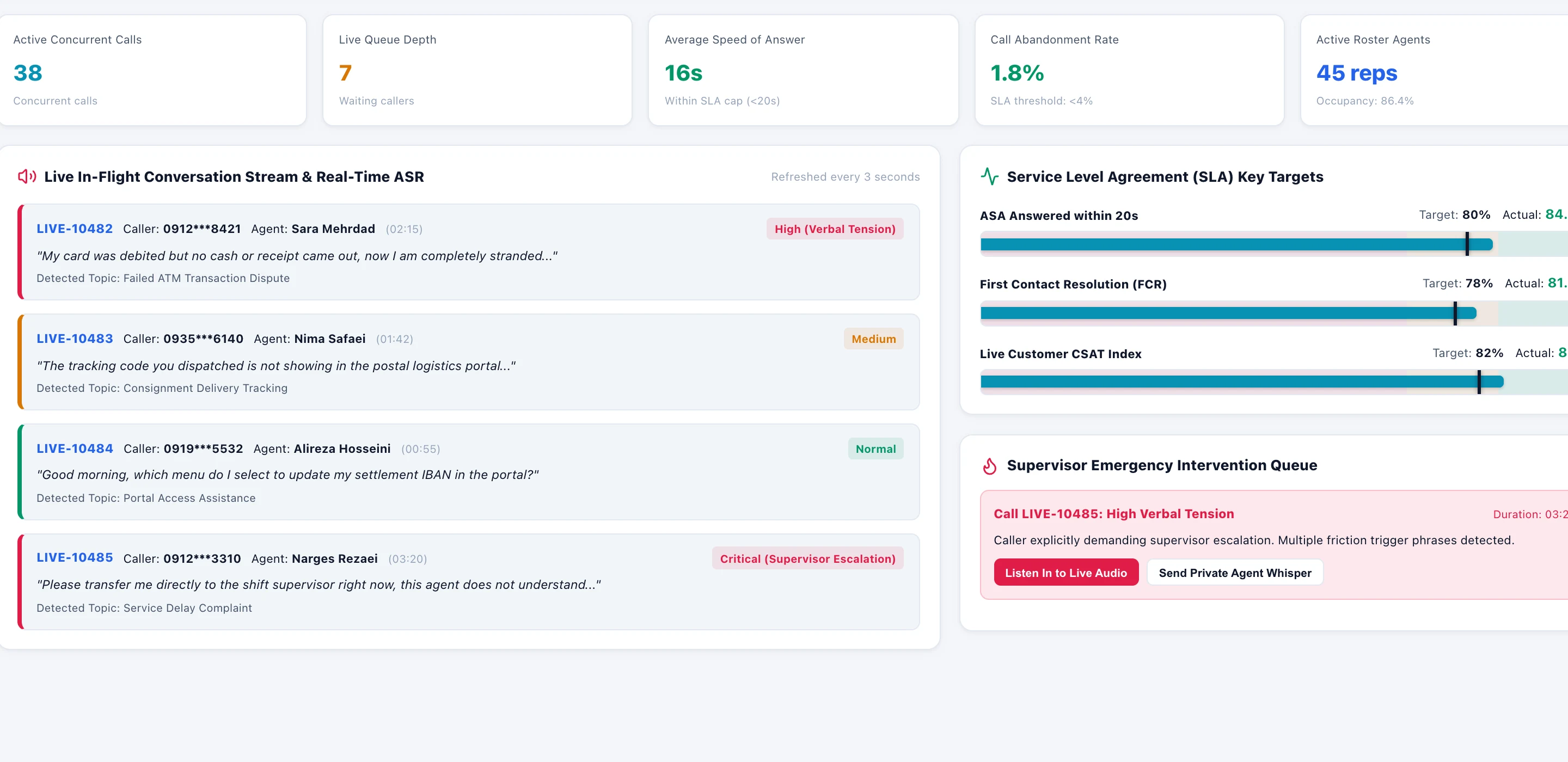The width and height of the screenshot is (1568, 762).
Task: Click the Medium tension badge
Action: point(873,339)
